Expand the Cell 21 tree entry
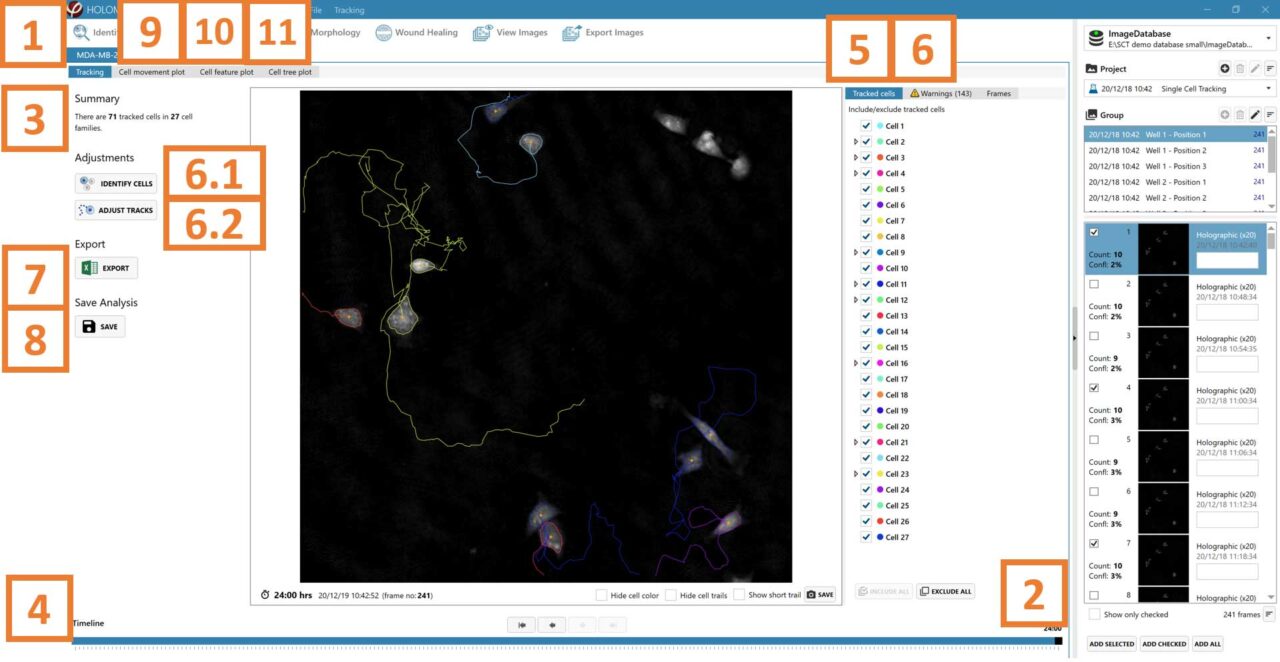 click(855, 442)
